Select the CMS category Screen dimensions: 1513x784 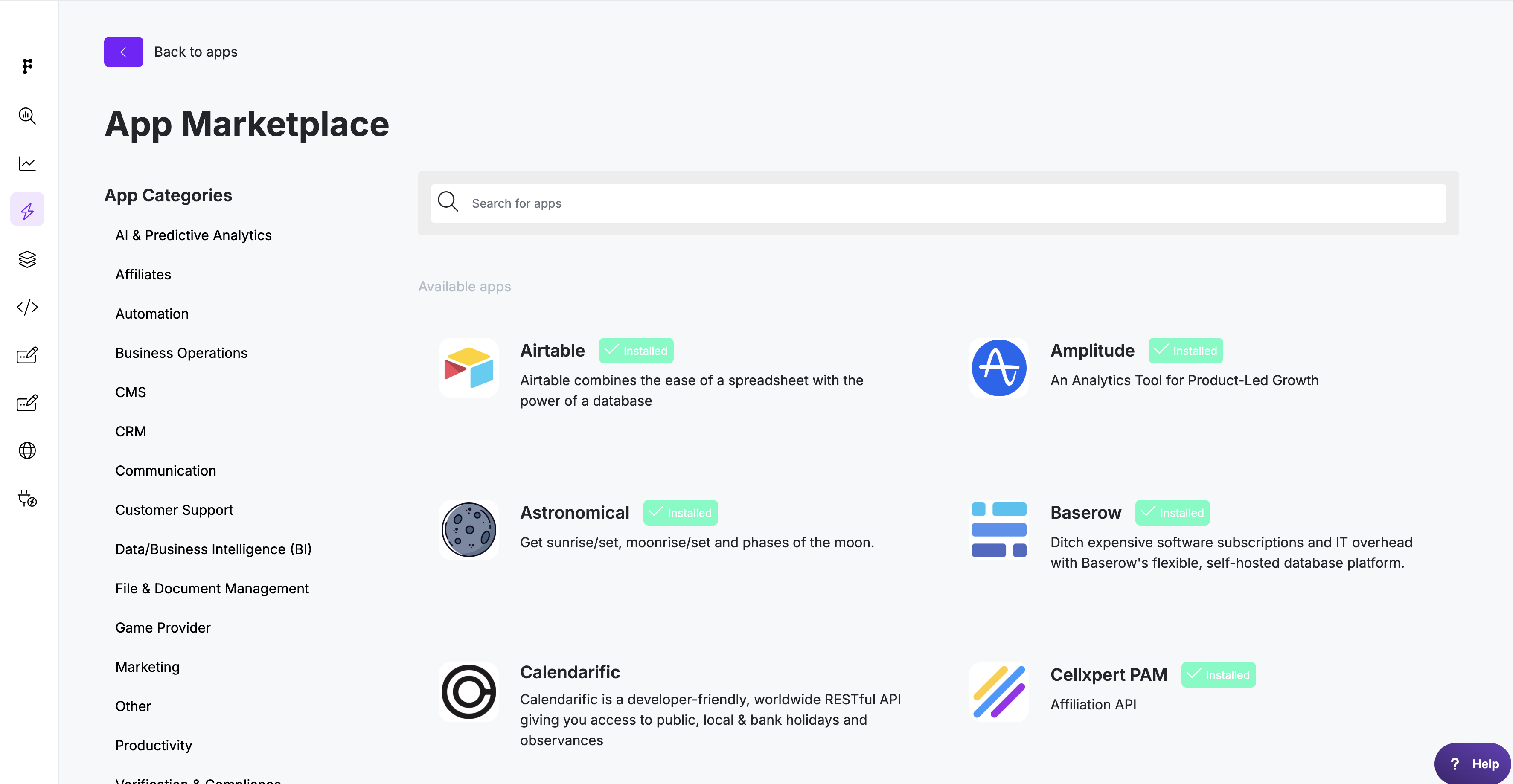click(x=131, y=392)
